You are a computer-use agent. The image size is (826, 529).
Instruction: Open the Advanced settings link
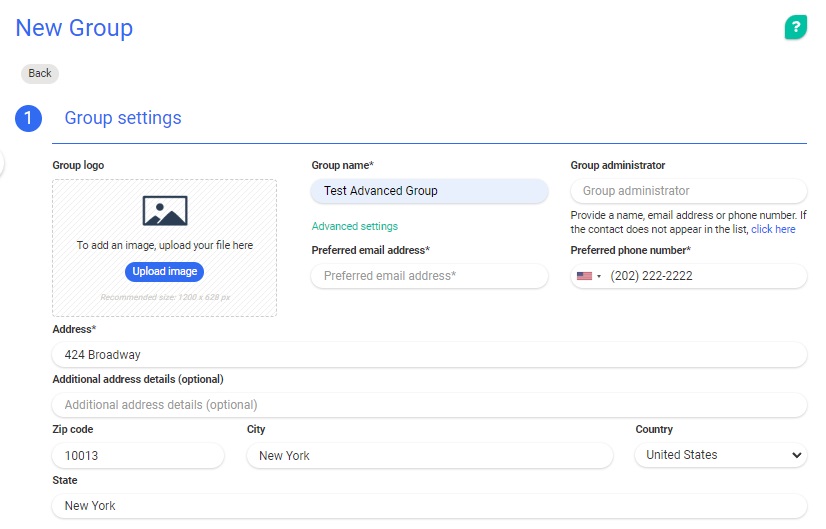[x=354, y=227]
